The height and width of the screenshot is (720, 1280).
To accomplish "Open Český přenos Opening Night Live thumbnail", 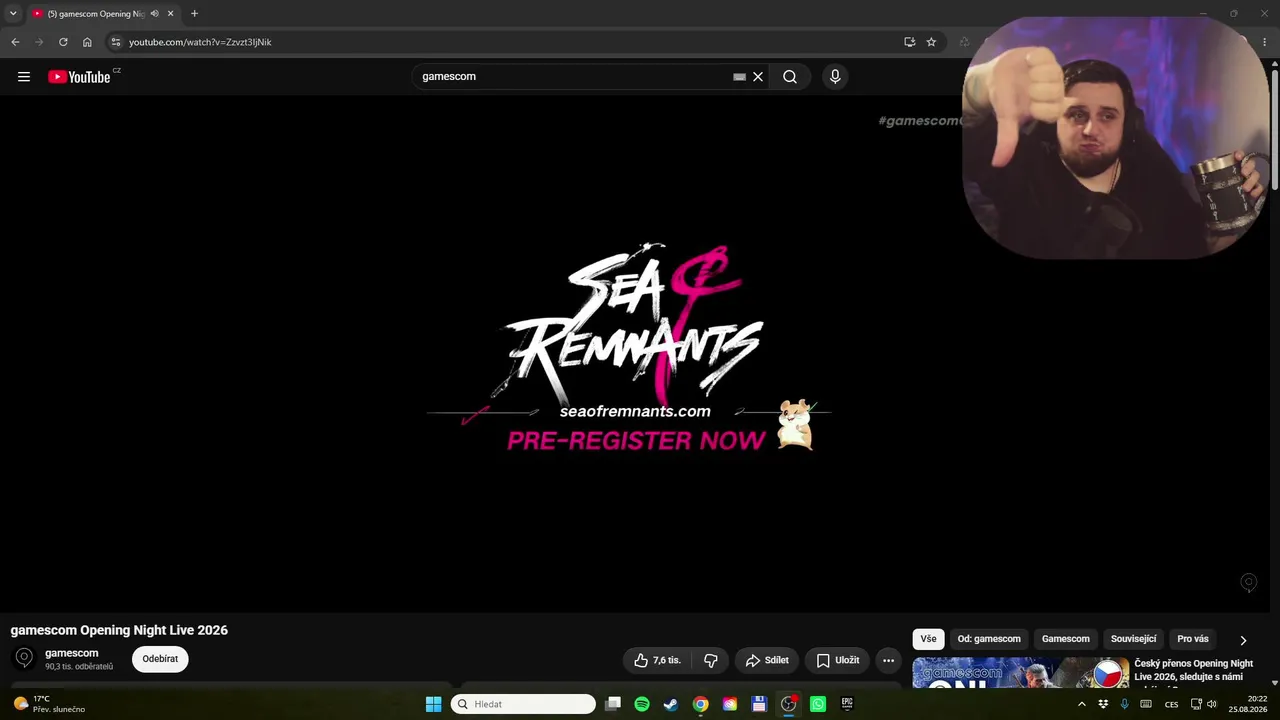I will pos(1020,672).
